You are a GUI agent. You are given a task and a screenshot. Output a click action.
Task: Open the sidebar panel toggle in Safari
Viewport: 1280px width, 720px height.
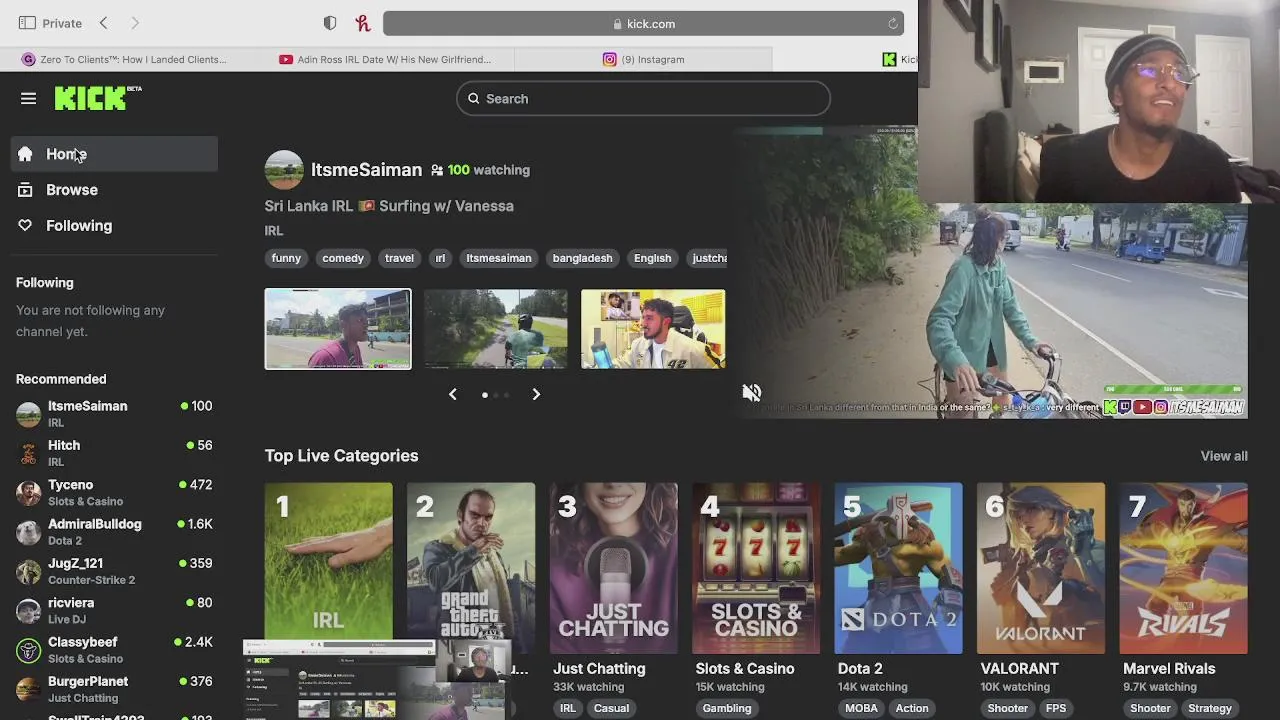pyautogui.click(x=27, y=23)
